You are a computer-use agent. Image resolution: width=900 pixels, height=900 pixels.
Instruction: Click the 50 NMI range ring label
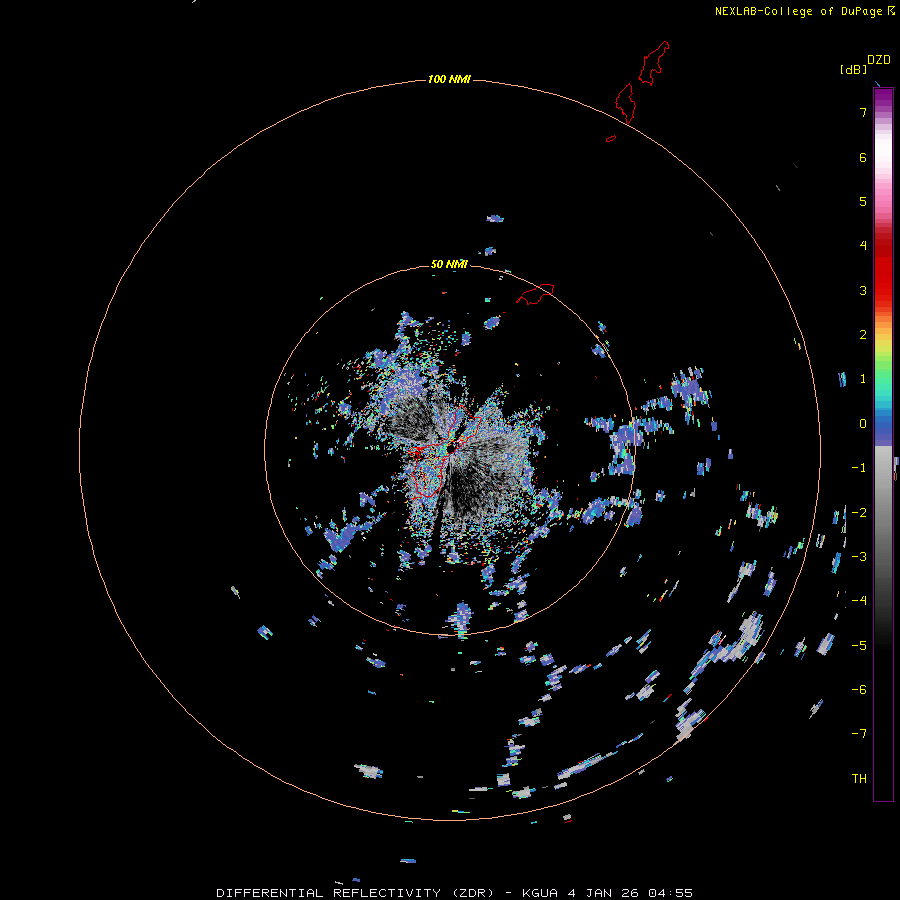pos(449,264)
